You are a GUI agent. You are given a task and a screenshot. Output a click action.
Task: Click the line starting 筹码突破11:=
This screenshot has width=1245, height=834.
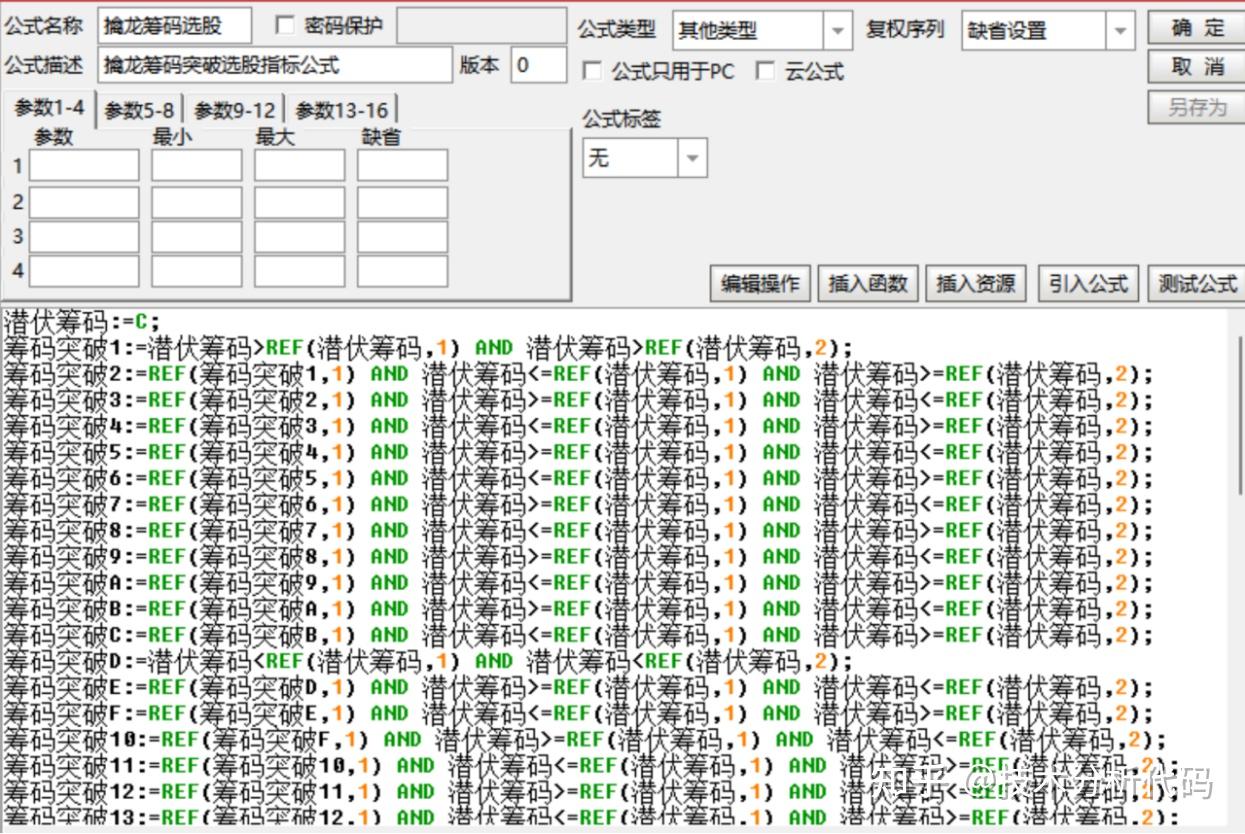[x=591, y=765]
